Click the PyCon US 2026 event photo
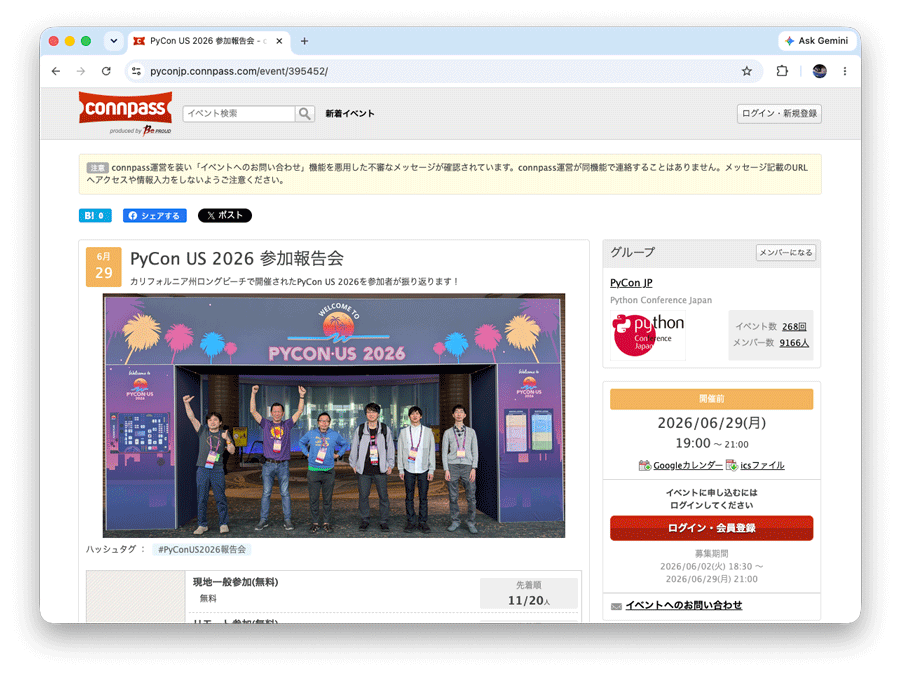Viewport: 900px width, 675px height. pos(333,416)
